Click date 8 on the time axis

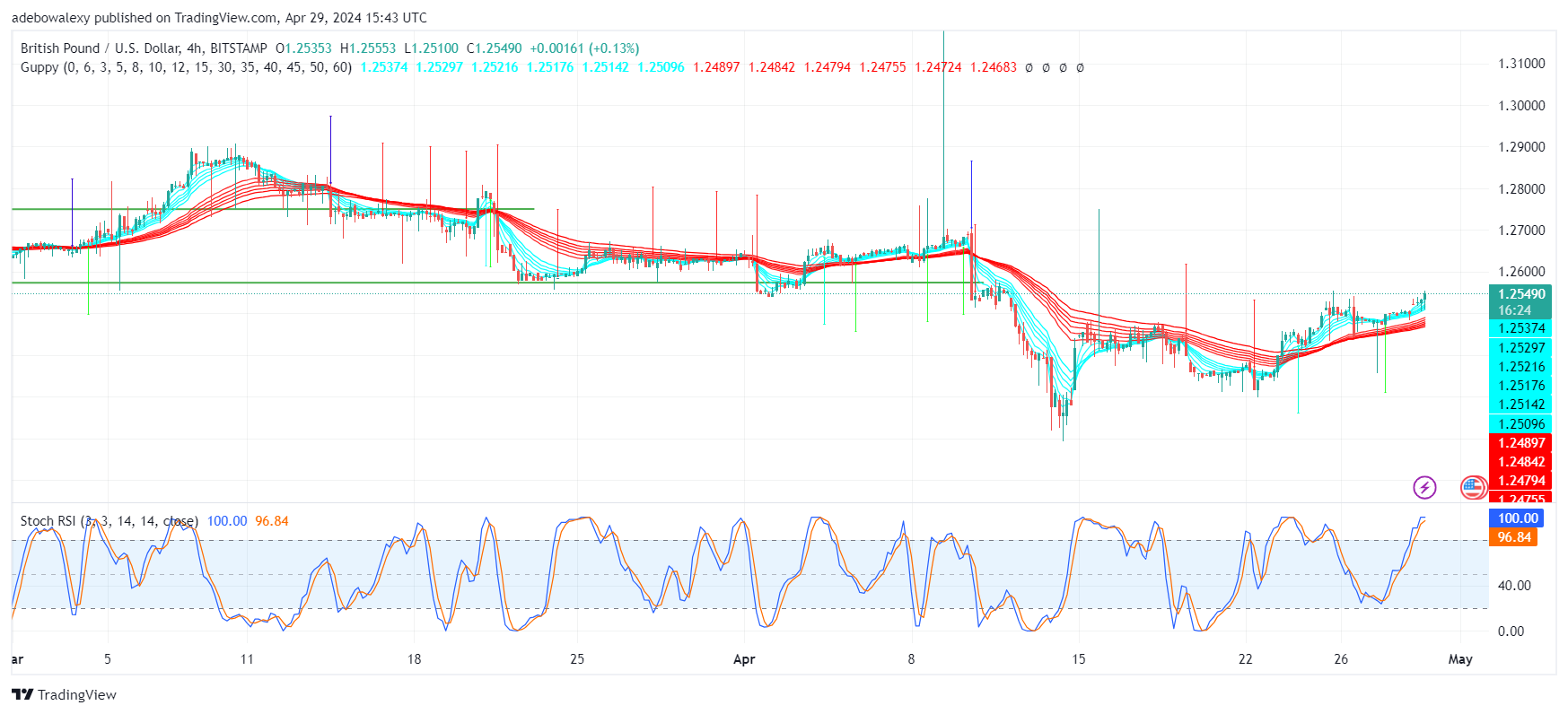911,659
